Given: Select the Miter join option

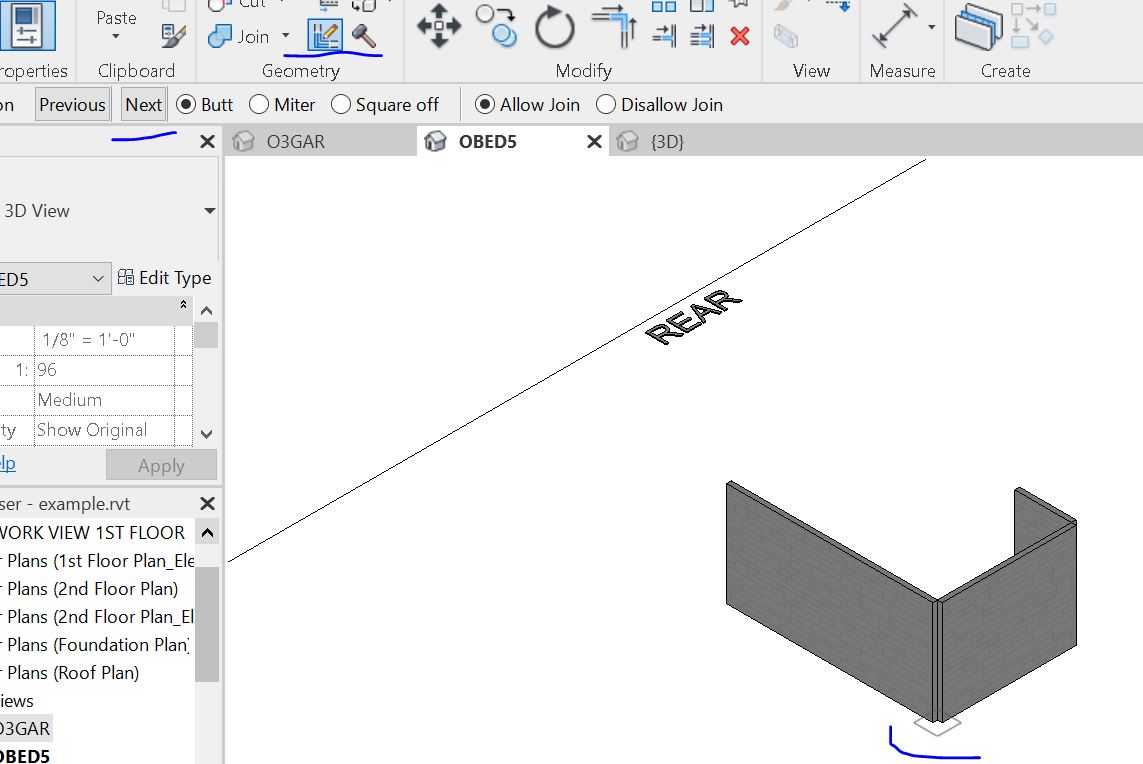Looking at the screenshot, I should coord(260,104).
